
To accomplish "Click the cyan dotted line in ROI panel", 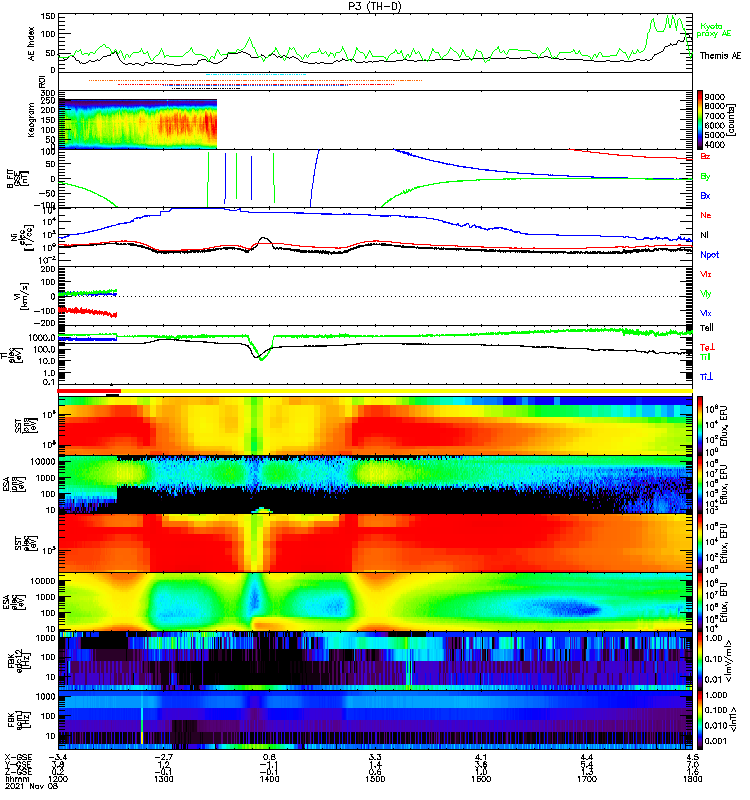I will pos(256,75).
